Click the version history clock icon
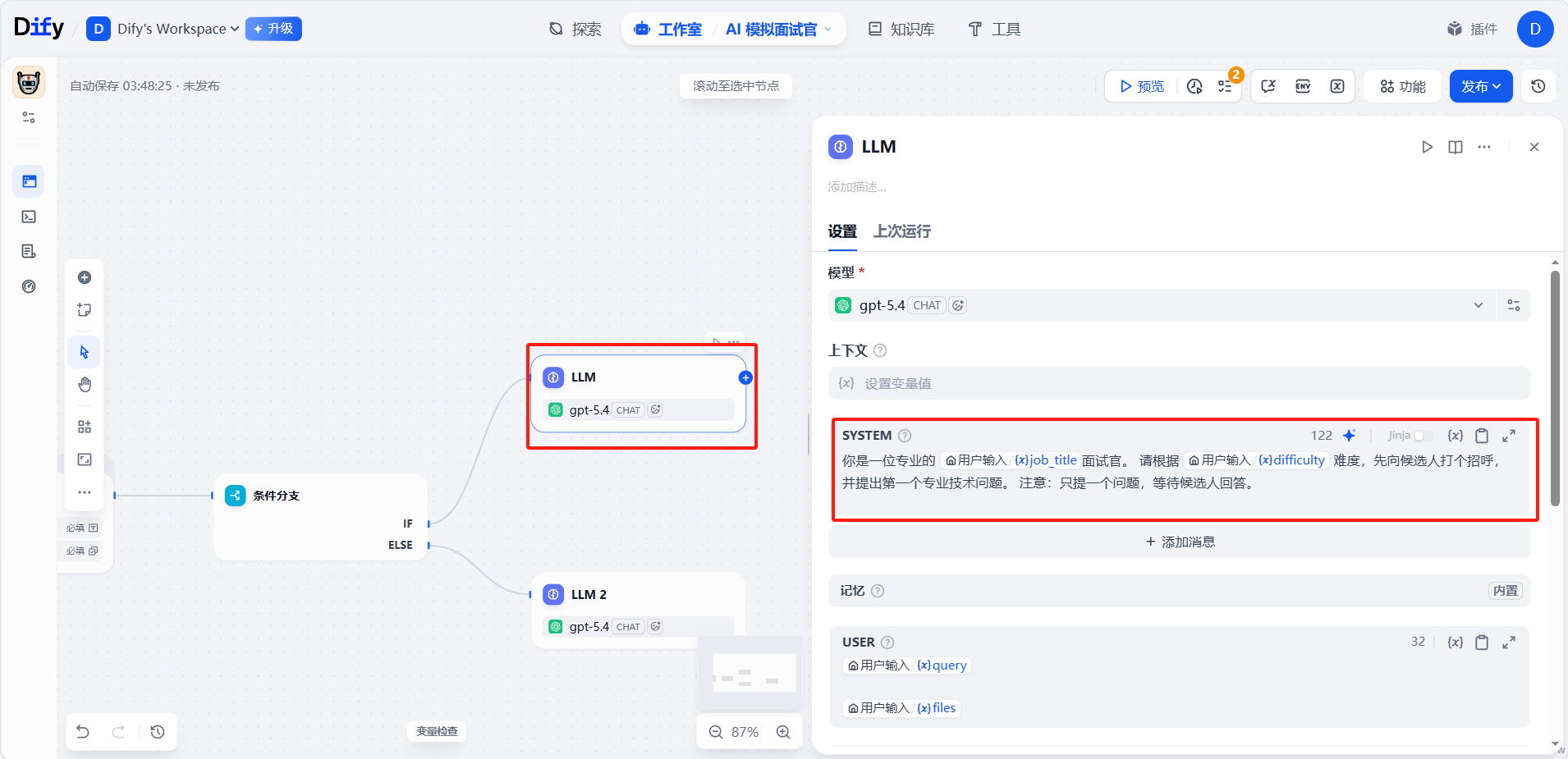The width and height of the screenshot is (1568, 759). pos(1538,86)
